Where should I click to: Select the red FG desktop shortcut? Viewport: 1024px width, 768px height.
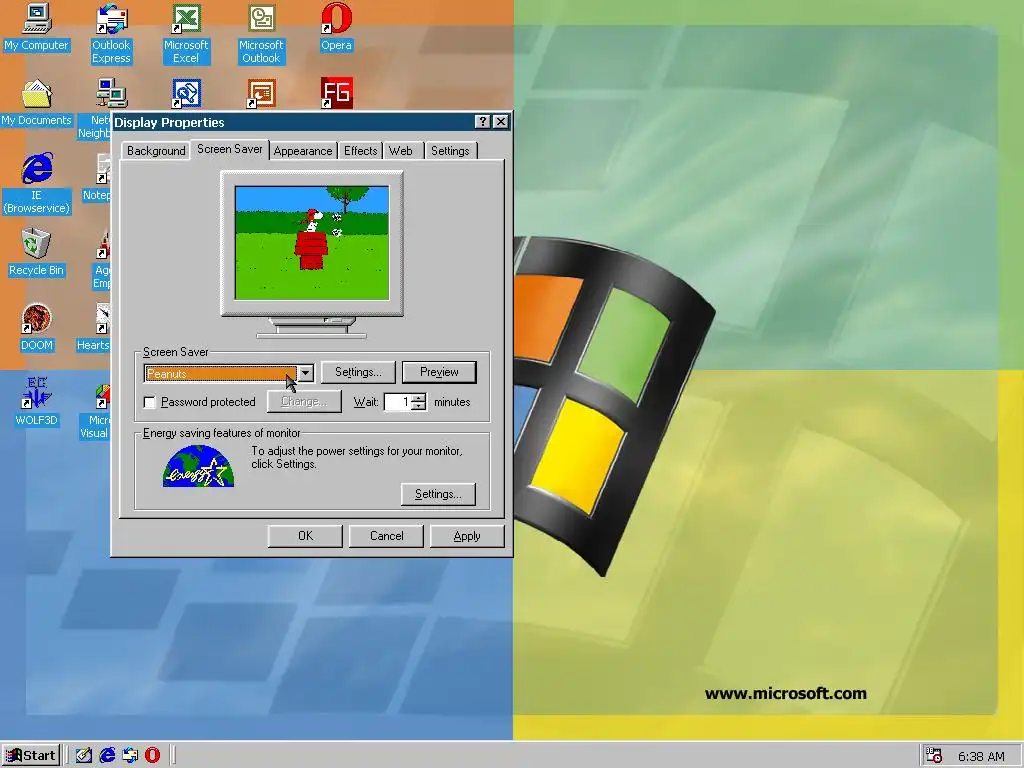pos(336,94)
